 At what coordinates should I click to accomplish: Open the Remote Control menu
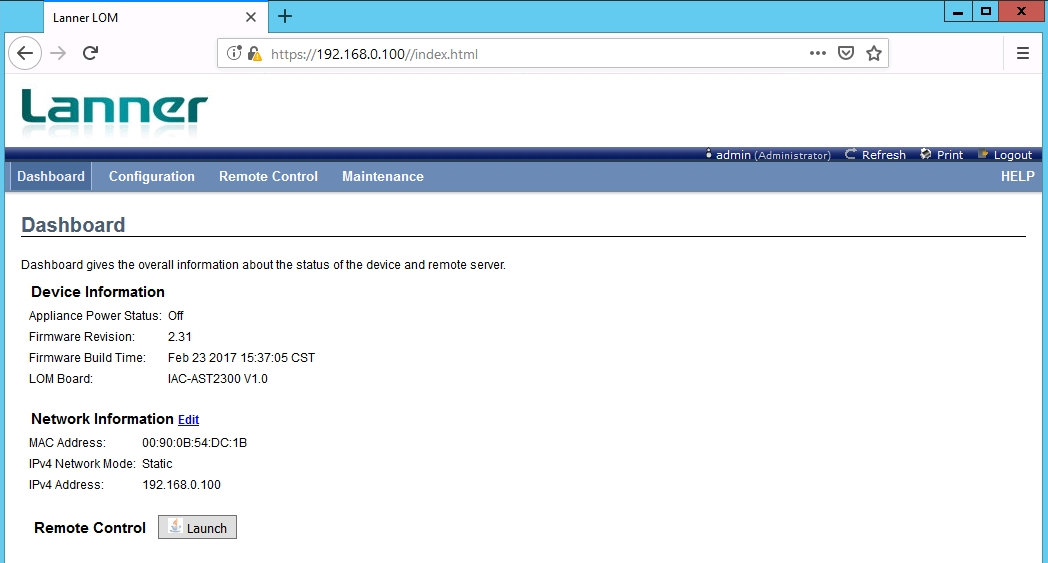click(x=268, y=177)
